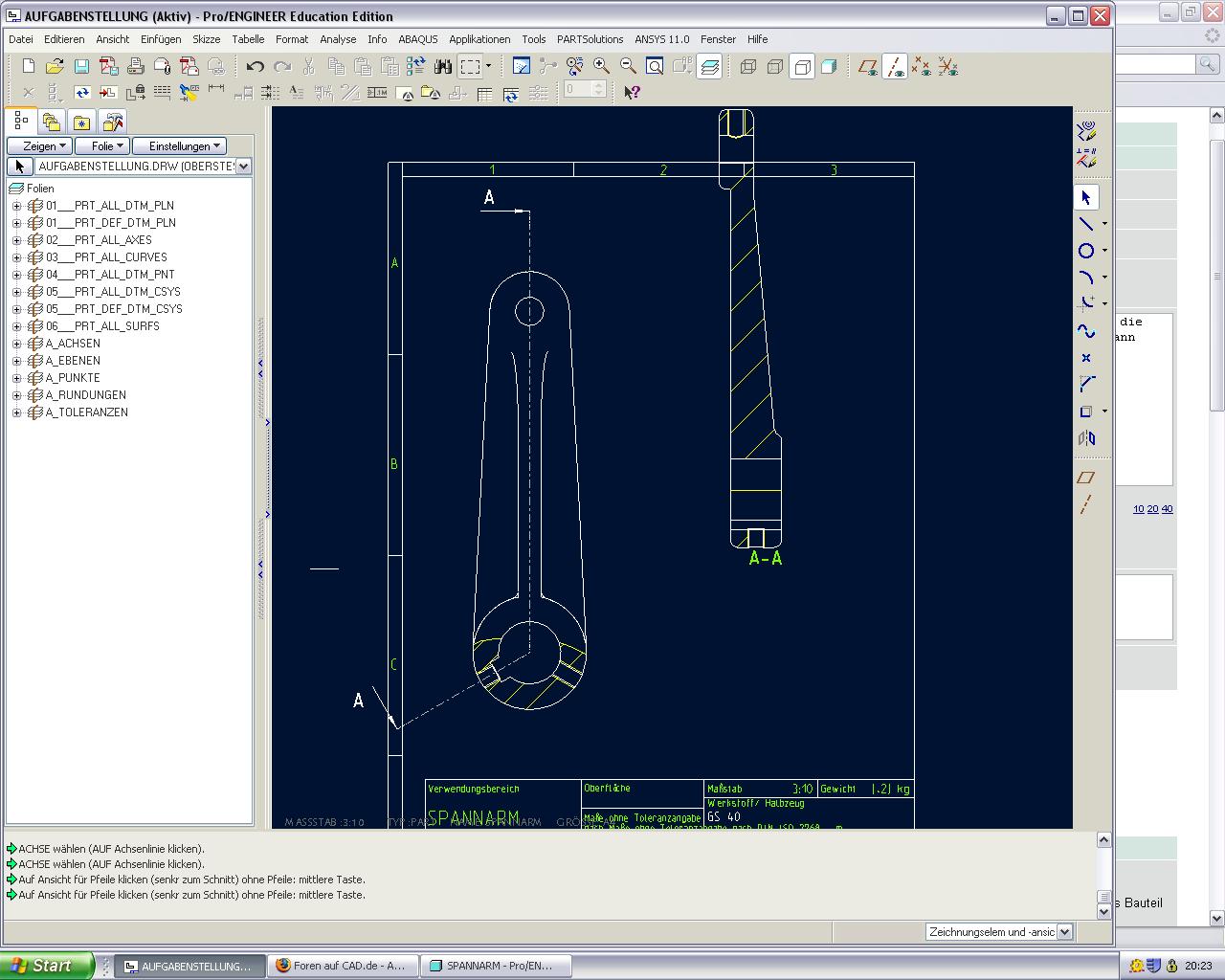Open the context help pointer tool
The height and width of the screenshot is (980, 1225).
coord(632,92)
